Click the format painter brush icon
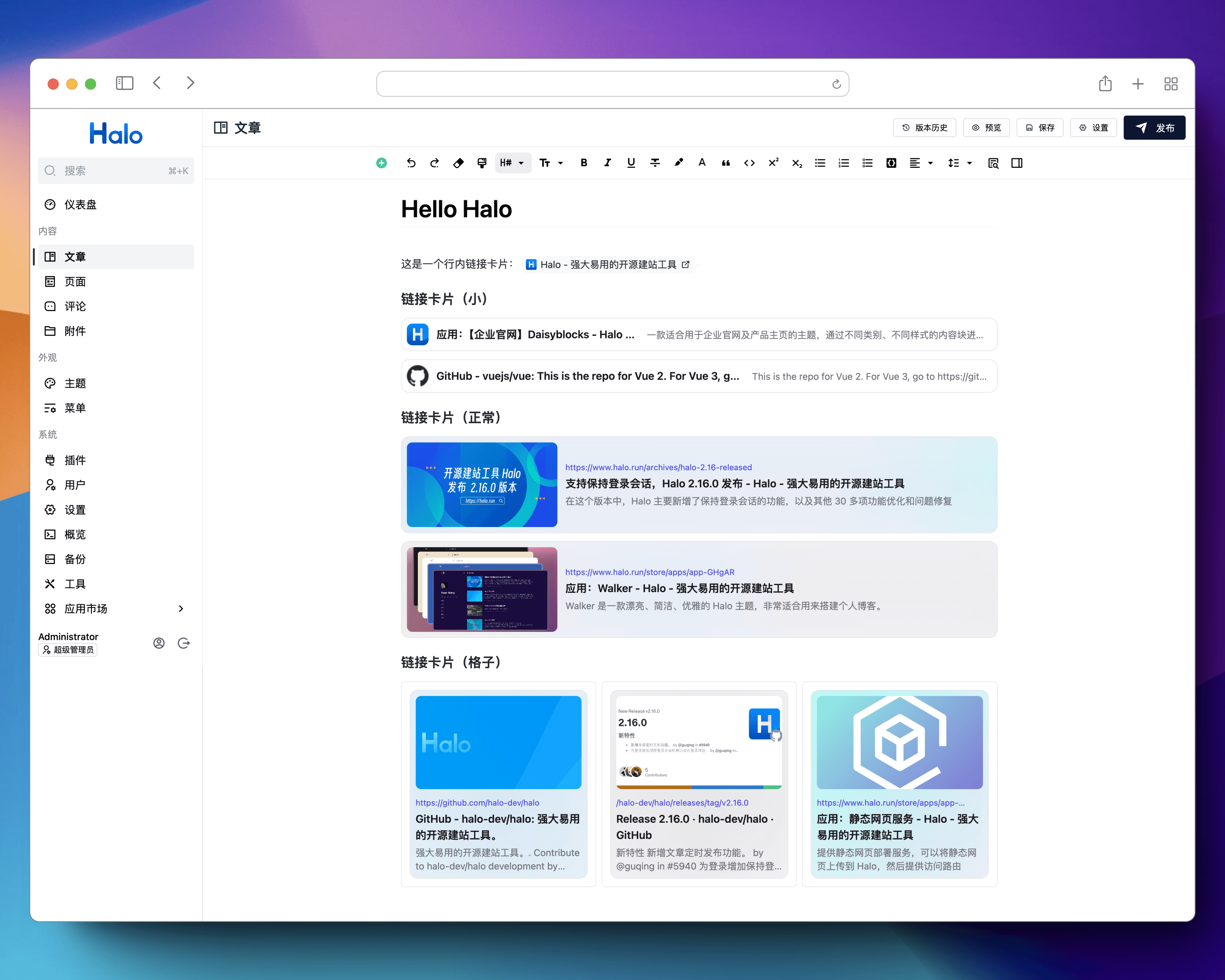 pyautogui.click(x=482, y=163)
